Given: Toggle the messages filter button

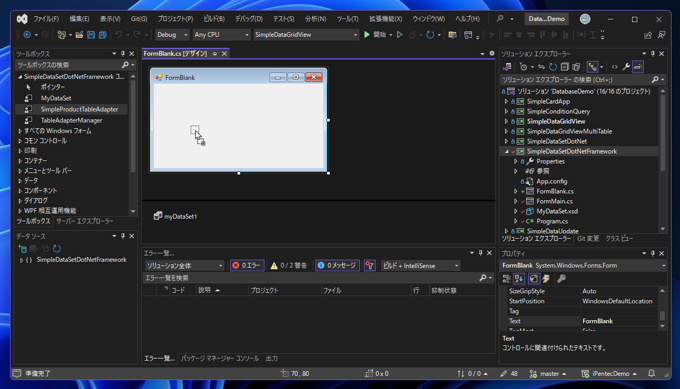Looking at the screenshot, I should click(337, 265).
